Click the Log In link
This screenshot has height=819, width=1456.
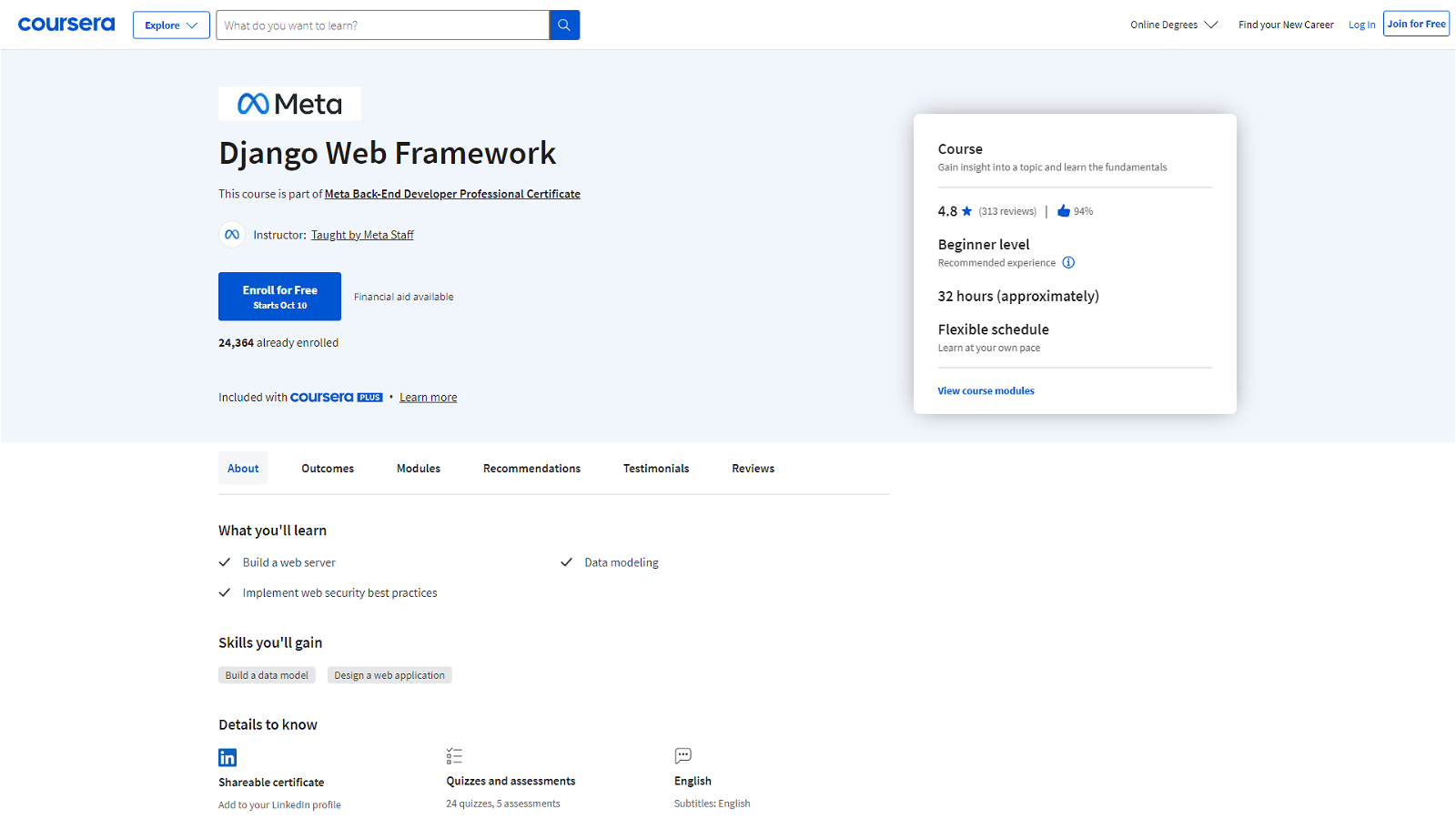tap(1361, 25)
